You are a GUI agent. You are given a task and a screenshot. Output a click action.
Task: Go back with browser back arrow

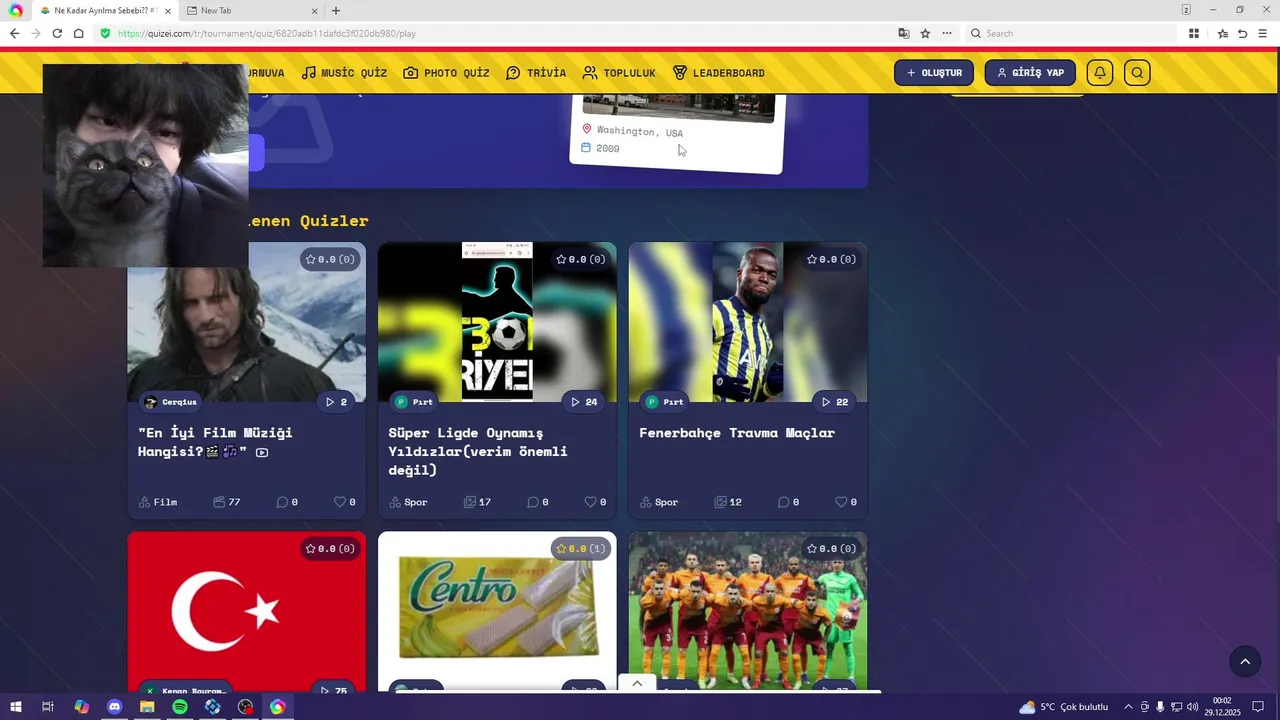point(14,33)
